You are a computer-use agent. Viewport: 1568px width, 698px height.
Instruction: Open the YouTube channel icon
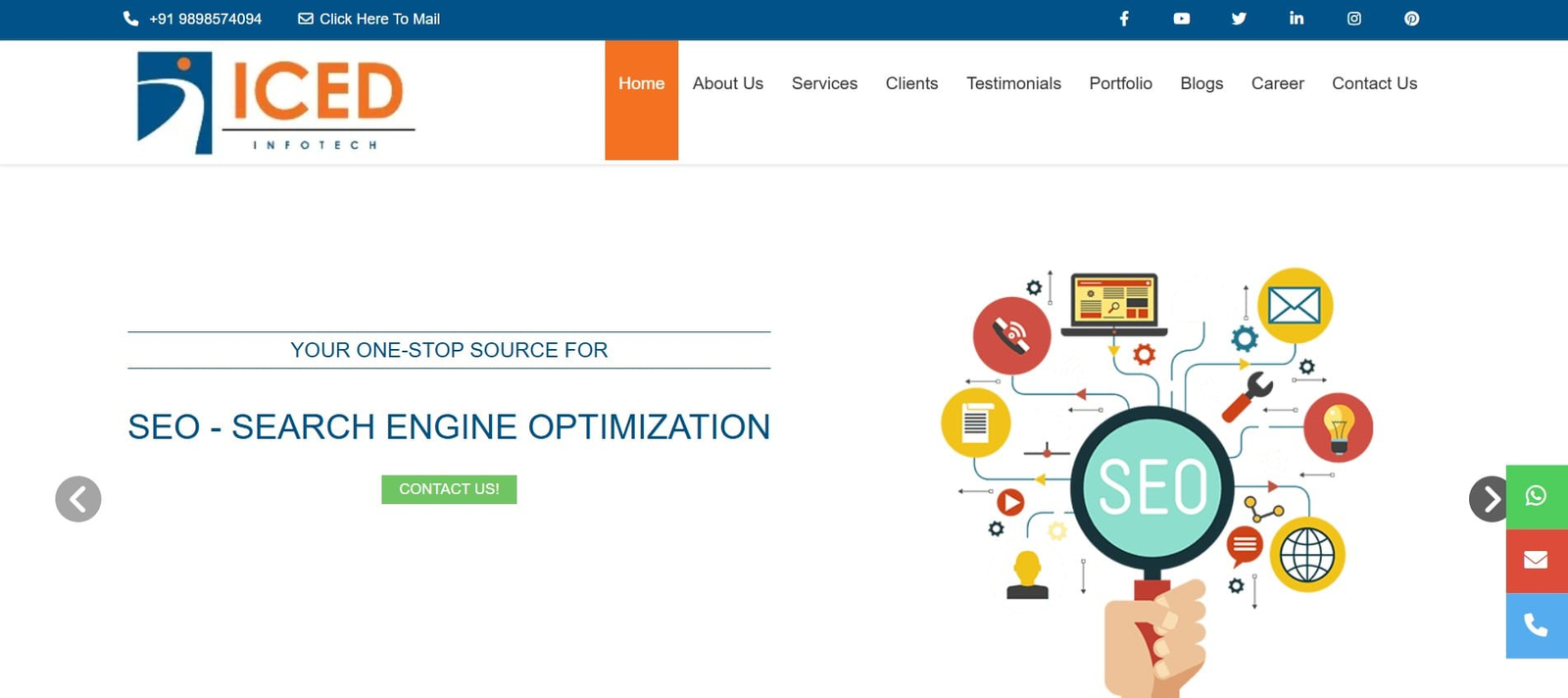pyautogui.click(x=1181, y=19)
